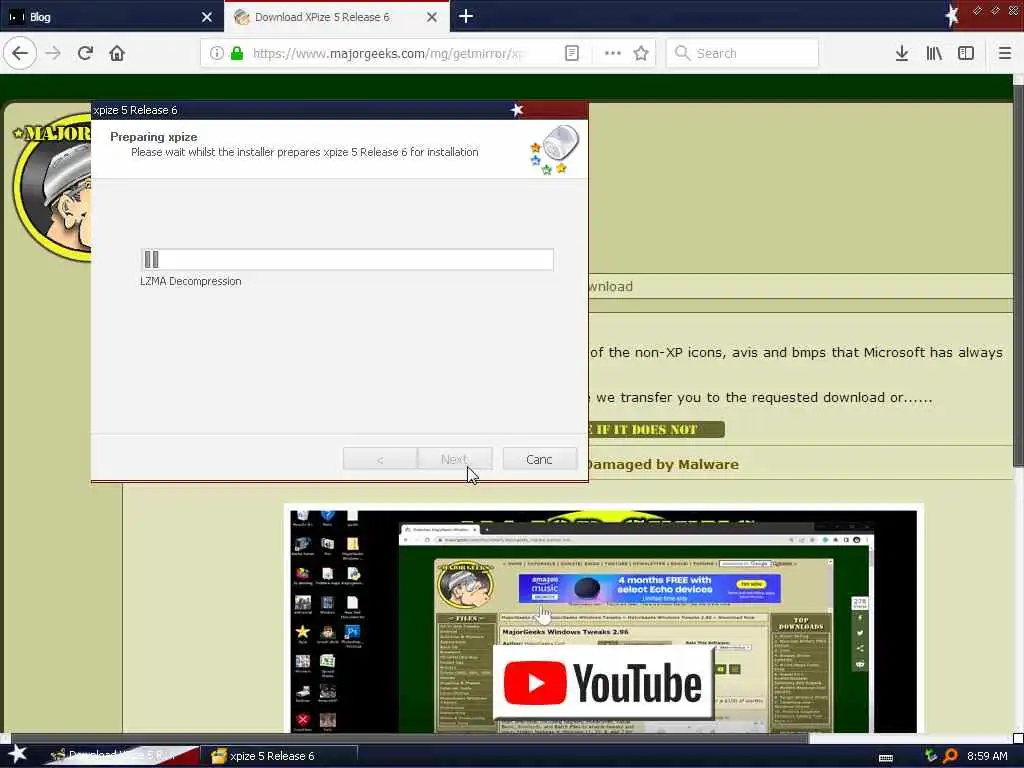The image size is (1024, 768).
Task: Open page actions three-dot menu
Action: pos(613,53)
